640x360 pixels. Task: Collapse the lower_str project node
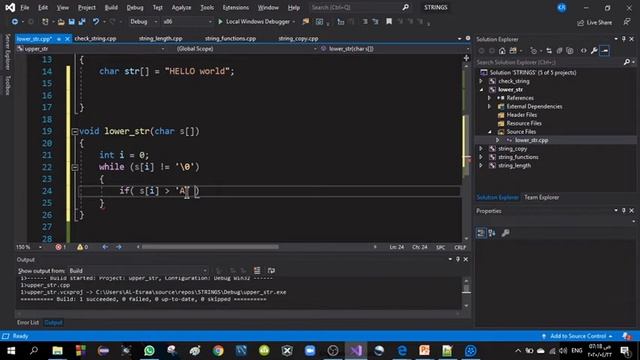(481, 90)
